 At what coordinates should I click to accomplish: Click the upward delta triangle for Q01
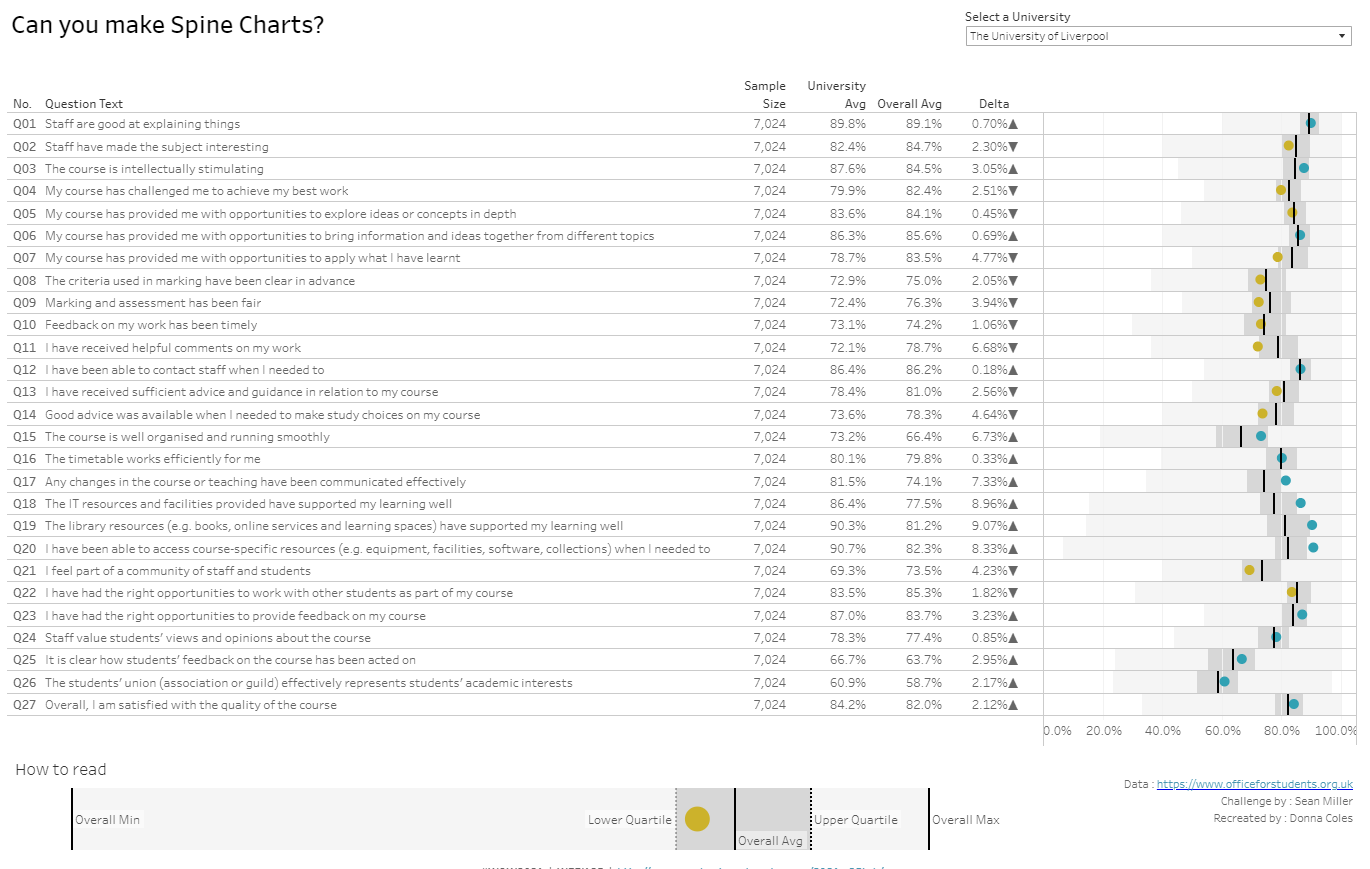tap(1012, 123)
